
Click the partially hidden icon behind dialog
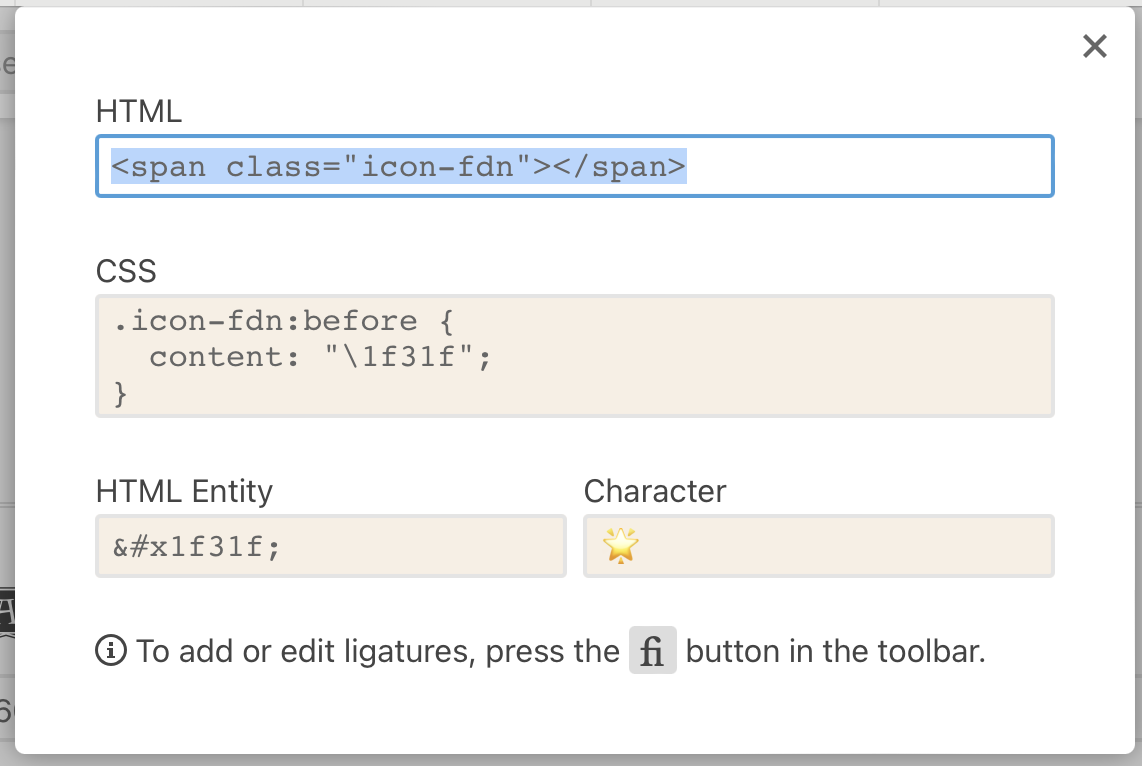(x=7, y=612)
